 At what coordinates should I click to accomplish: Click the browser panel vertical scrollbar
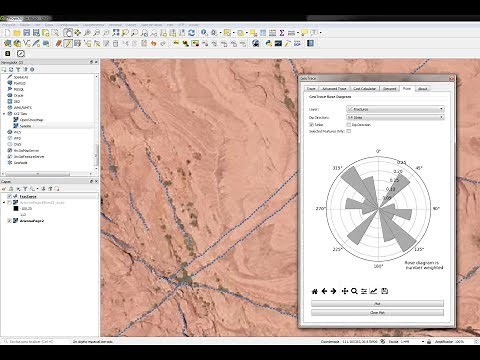click(x=97, y=155)
